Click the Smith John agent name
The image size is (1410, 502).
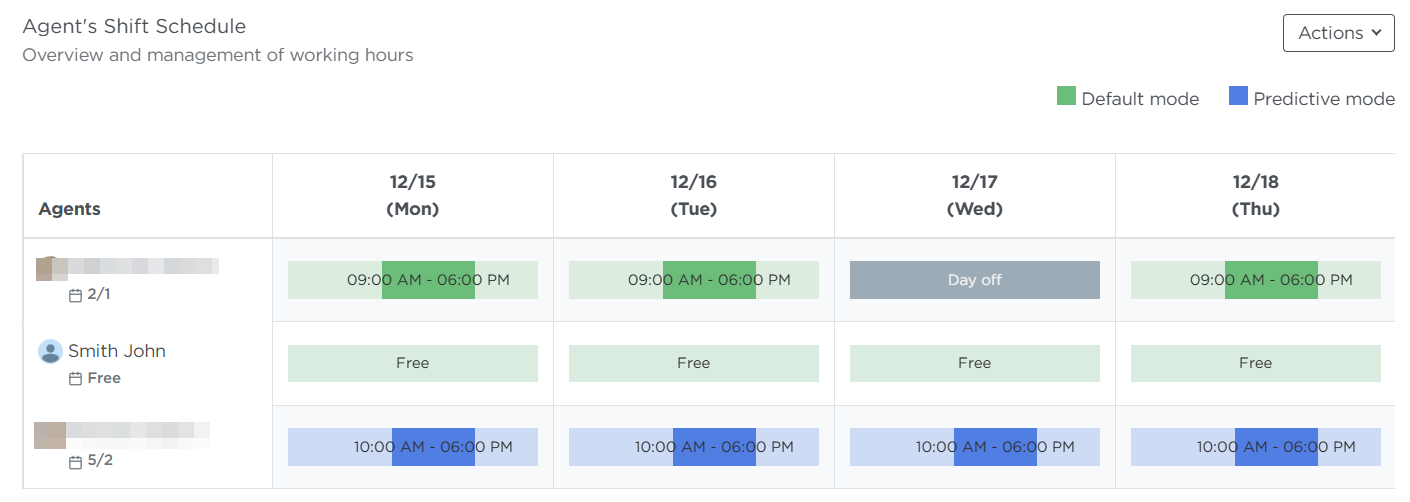click(x=117, y=351)
